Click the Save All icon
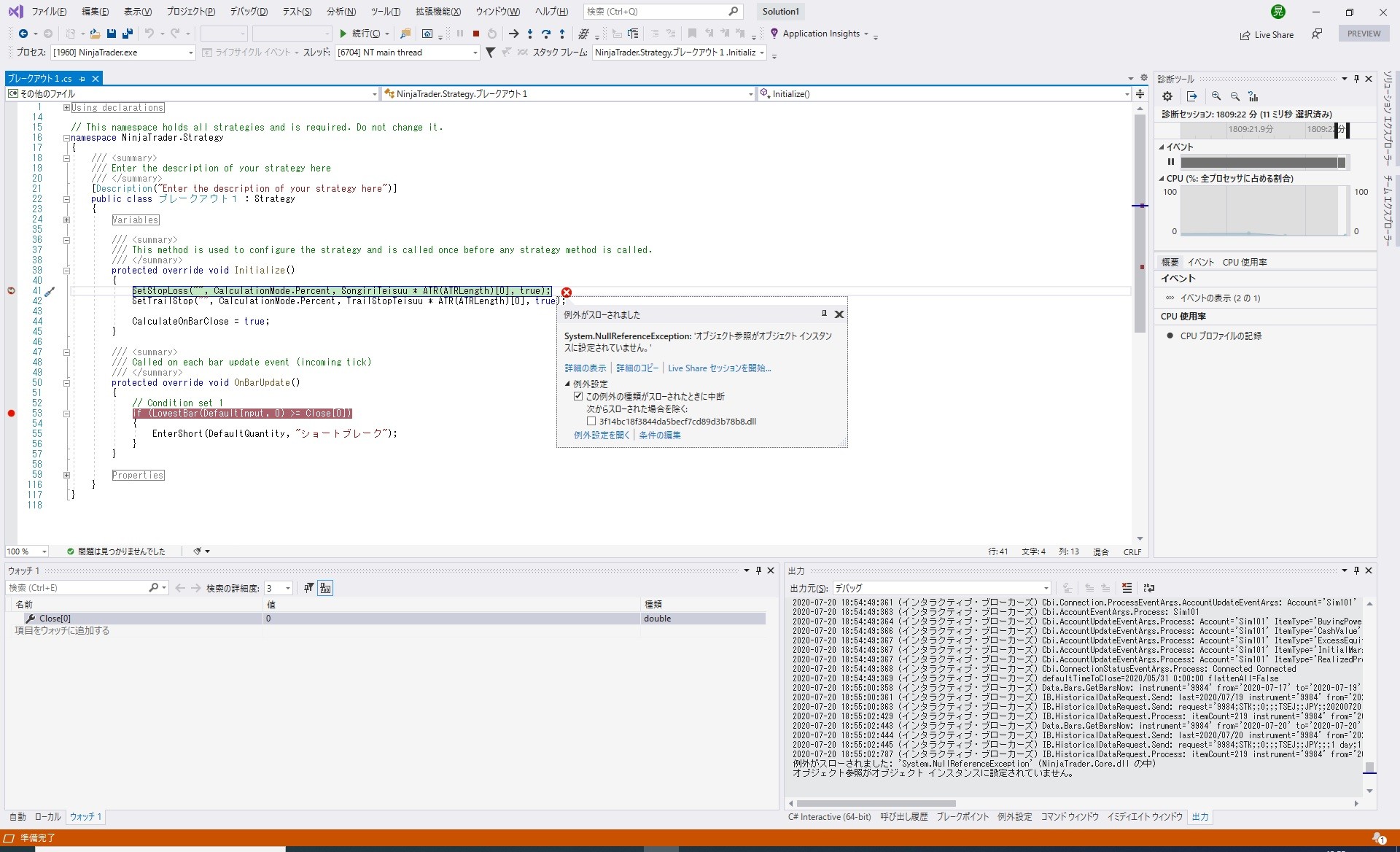This screenshot has width=1400, height=852. (128, 34)
